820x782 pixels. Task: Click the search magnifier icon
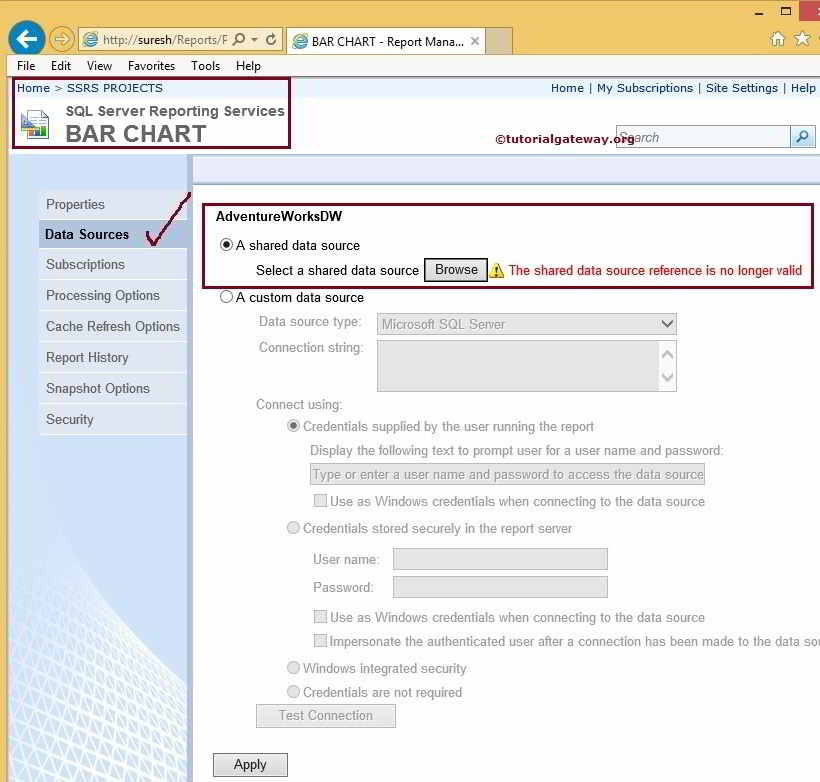(x=801, y=136)
